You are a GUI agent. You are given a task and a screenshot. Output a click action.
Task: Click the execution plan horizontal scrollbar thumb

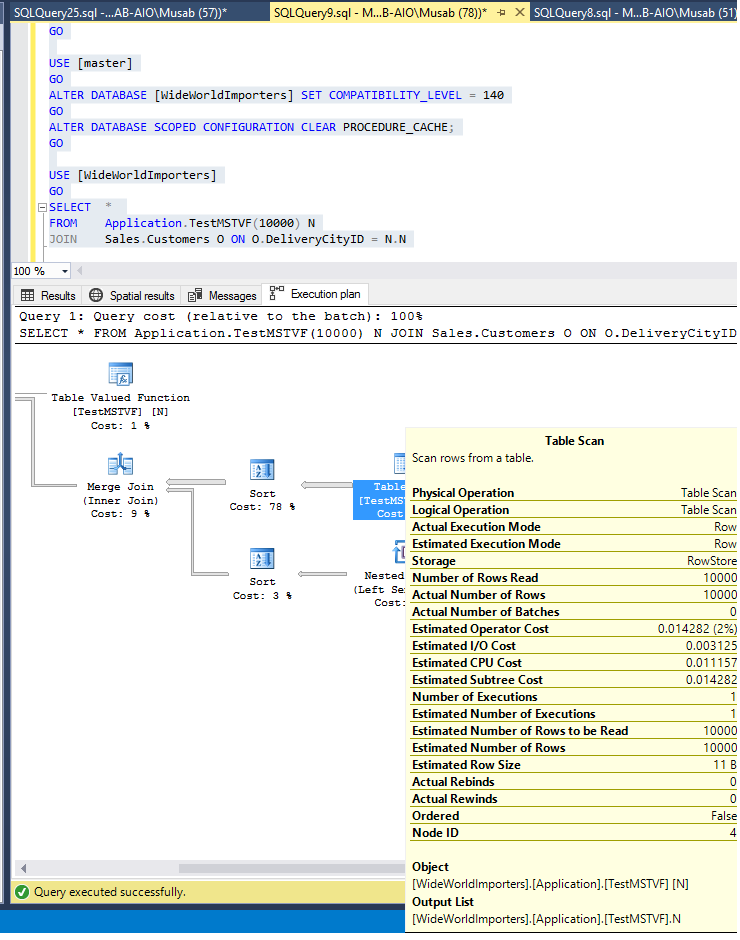[290, 868]
